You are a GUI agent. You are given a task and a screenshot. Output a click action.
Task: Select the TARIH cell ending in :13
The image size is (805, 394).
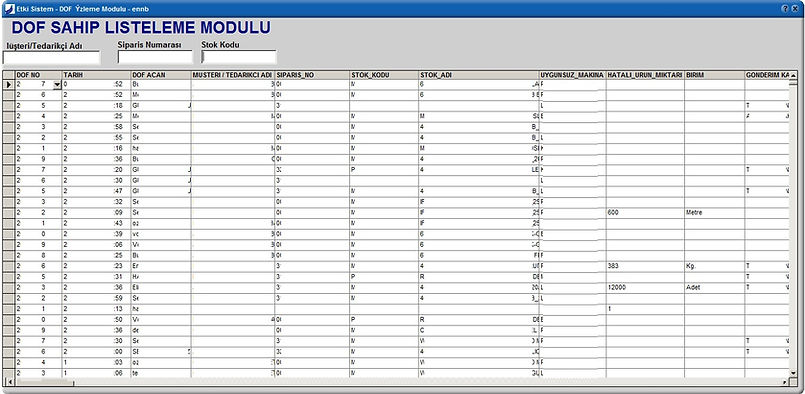pyautogui.click(x=96, y=309)
